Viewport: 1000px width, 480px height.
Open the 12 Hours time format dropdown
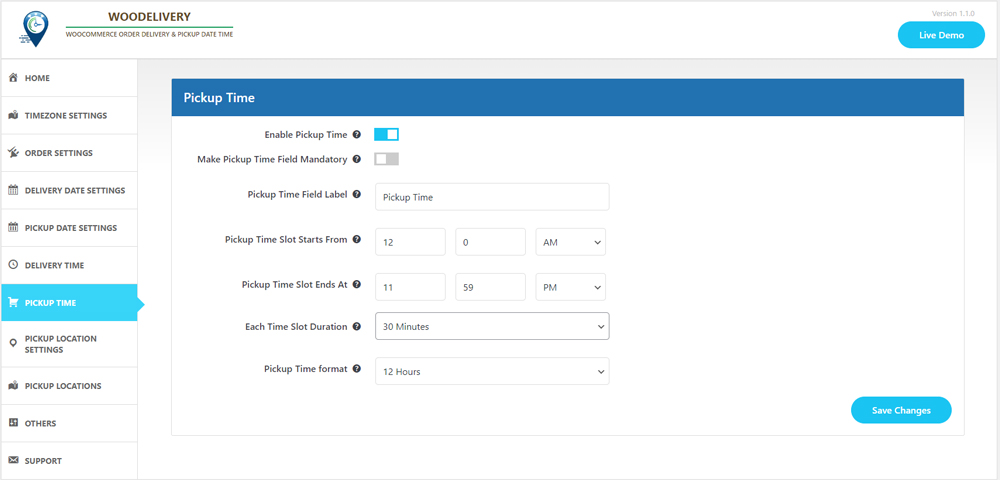pyautogui.click(x=492, y=371)
